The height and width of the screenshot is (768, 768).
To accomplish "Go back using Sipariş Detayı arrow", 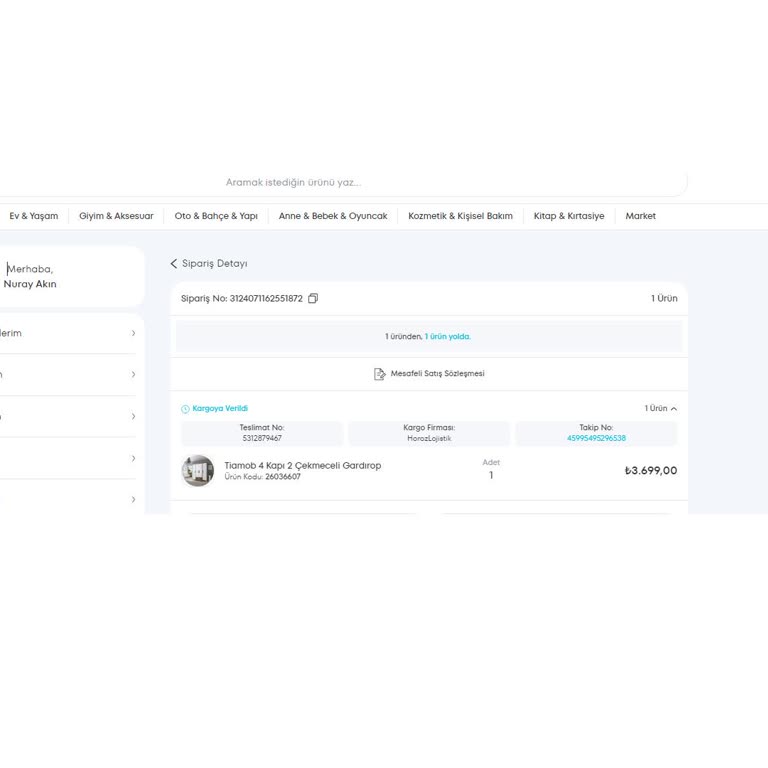I will click(x=173, y=264).
